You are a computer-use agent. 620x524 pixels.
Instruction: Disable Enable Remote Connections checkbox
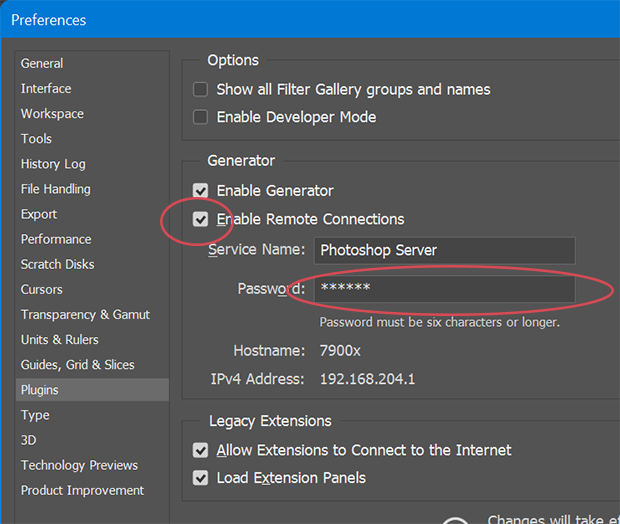(x=200, y=219)
